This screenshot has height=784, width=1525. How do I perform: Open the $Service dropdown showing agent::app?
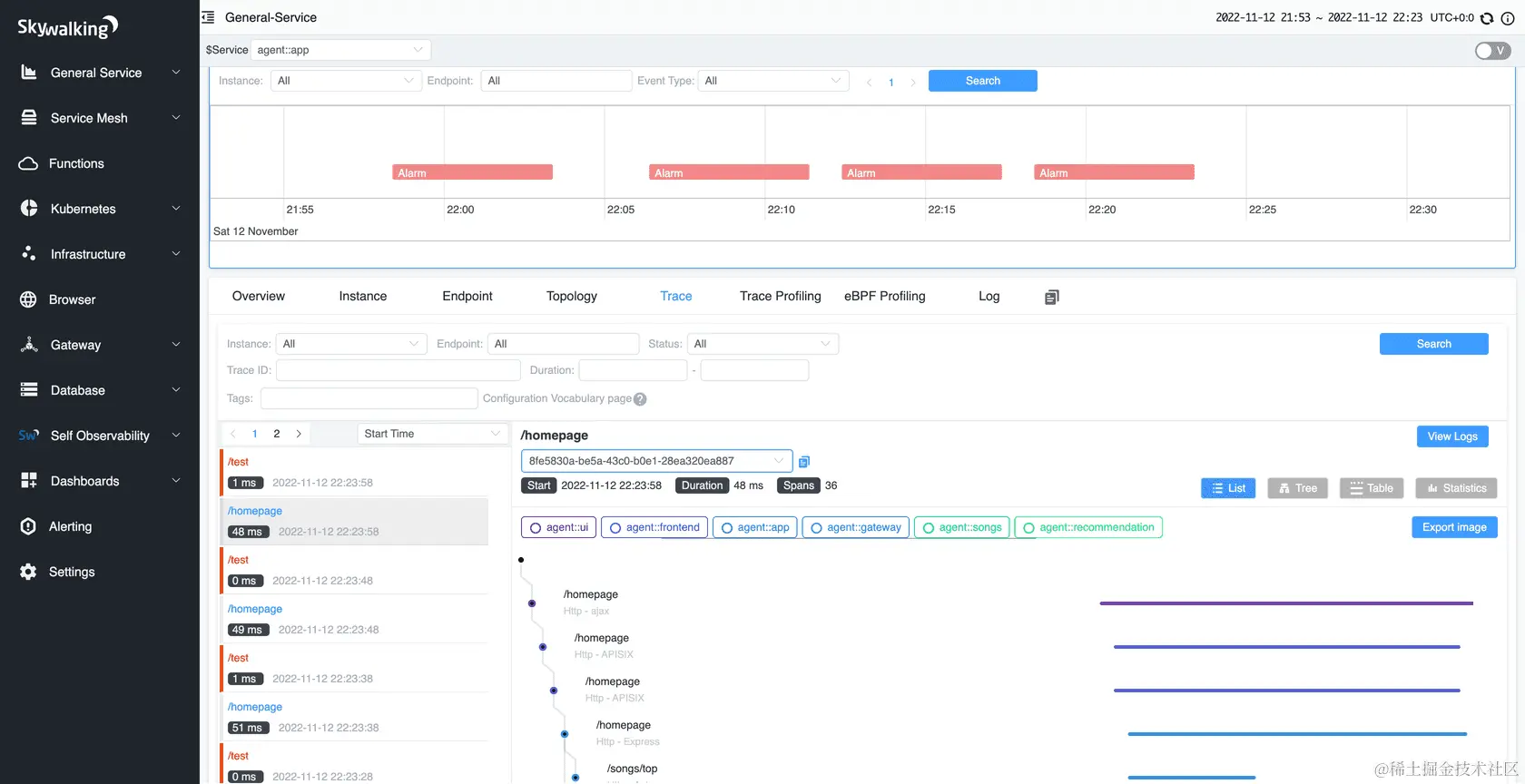tap(340, 50)
